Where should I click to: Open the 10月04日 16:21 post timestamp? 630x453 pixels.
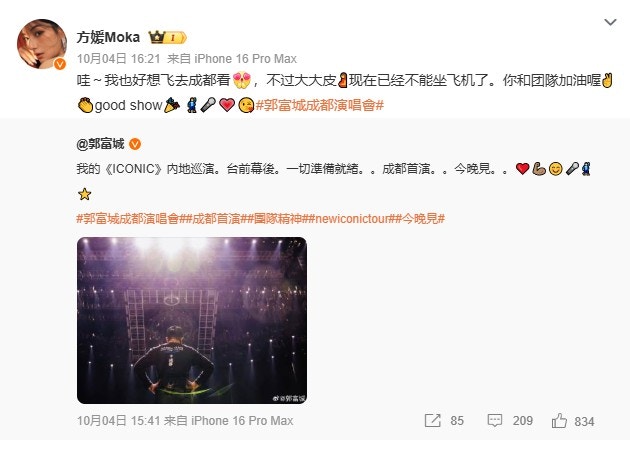119,59
